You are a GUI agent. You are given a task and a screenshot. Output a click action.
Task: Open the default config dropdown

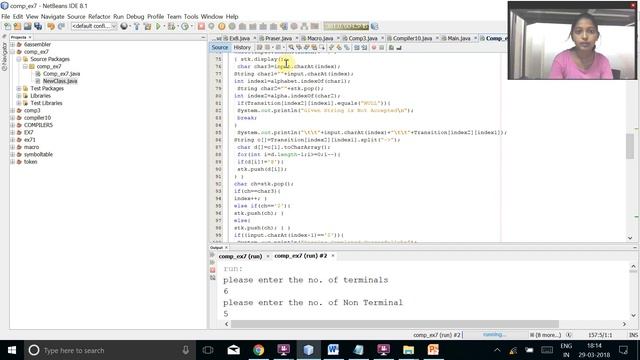94,26
